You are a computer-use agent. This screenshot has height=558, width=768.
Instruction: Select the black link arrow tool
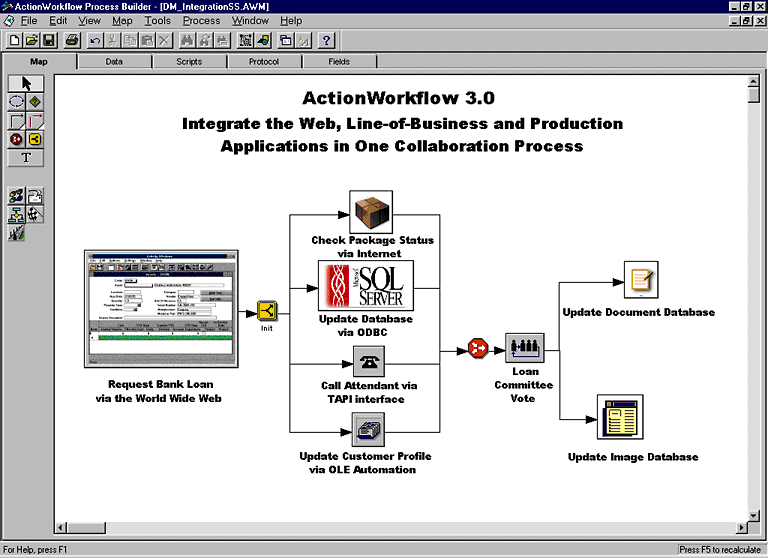click(x=17, y=121)
